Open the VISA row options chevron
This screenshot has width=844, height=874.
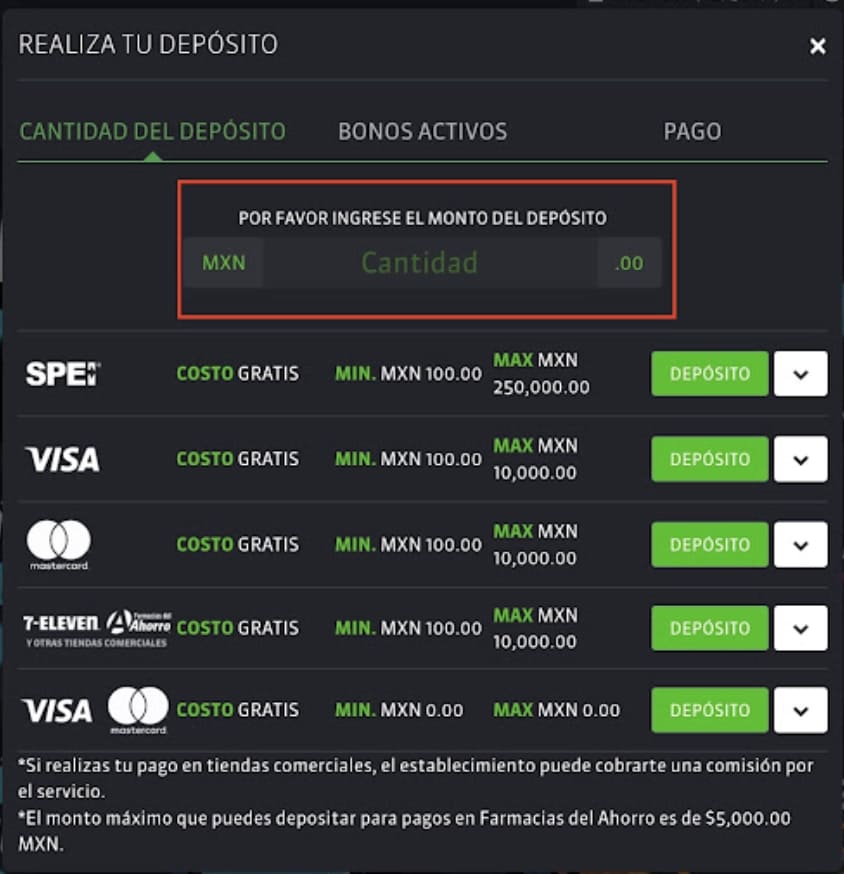point(800,459)
